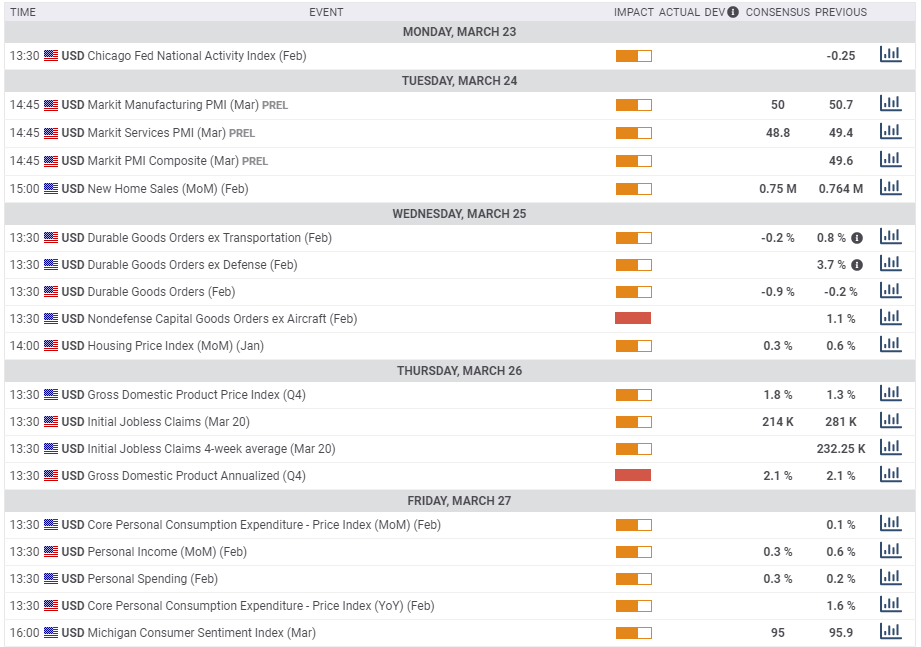Open chart icon for New Home Sales
This screenshot has width=921, height=647.
(890, 187)
